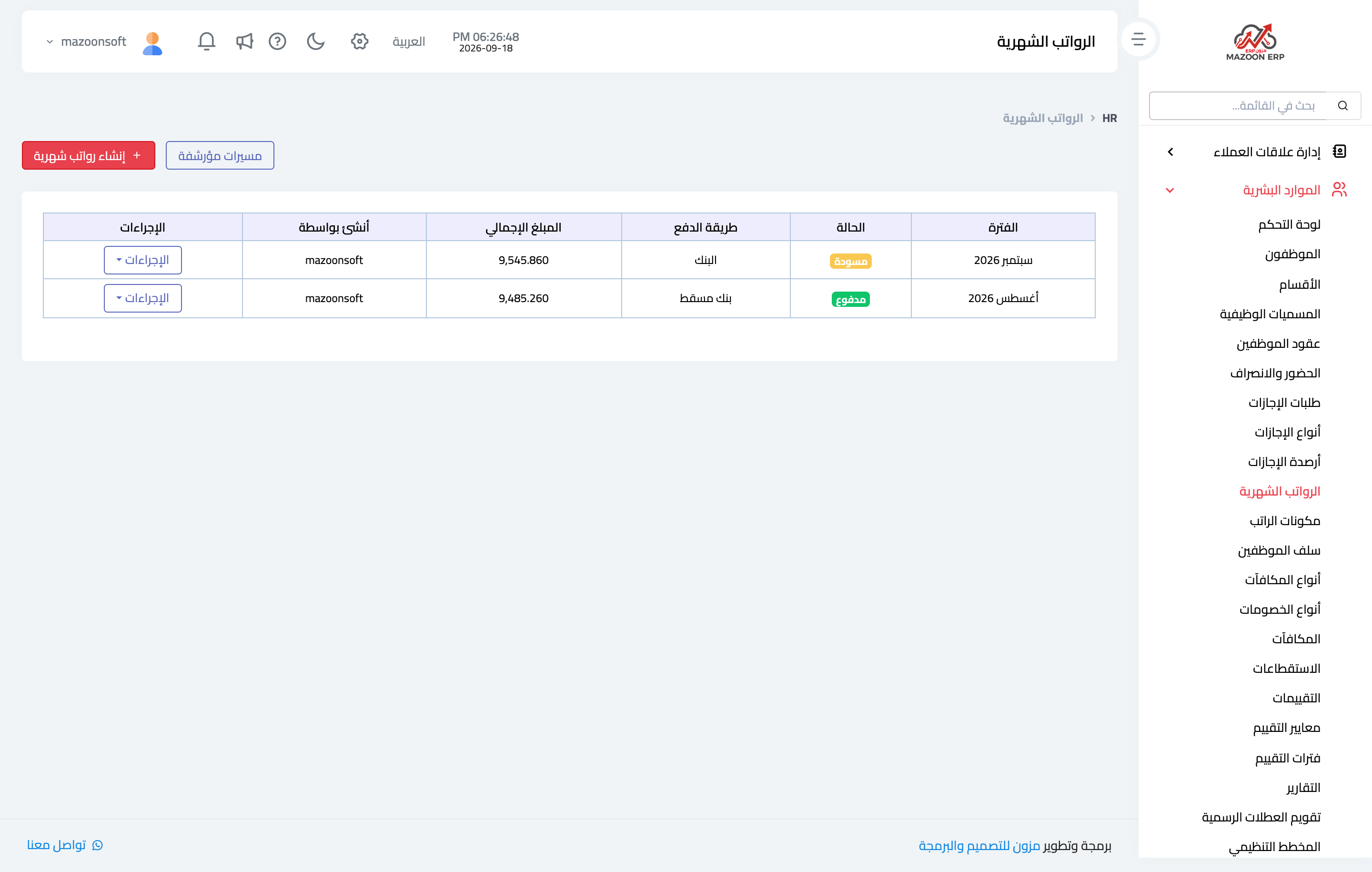
Task: Click مسيرات مؤرشفة button
Action: tap(220, 156)
